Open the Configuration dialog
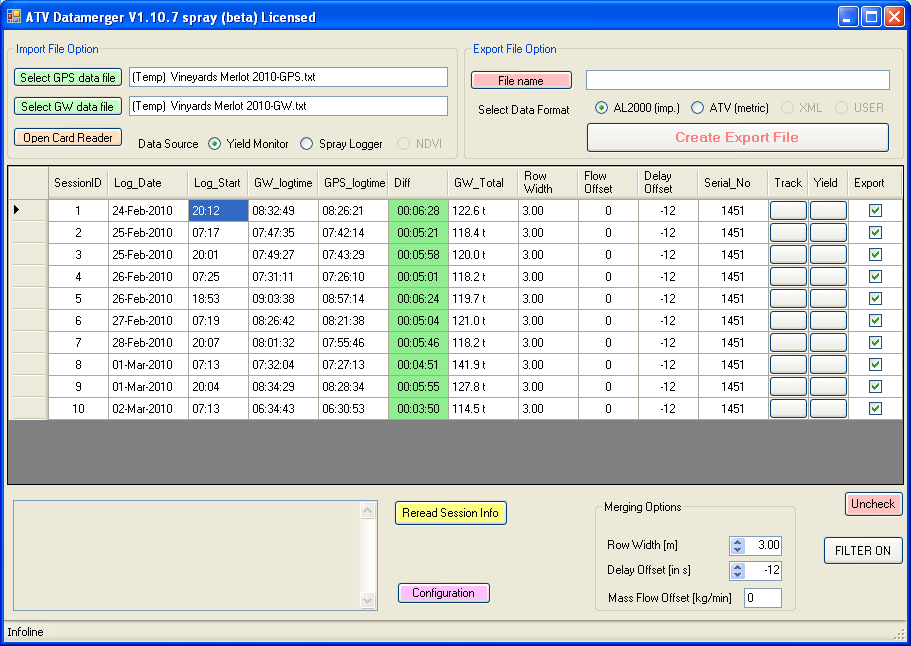 click(443, 593)
